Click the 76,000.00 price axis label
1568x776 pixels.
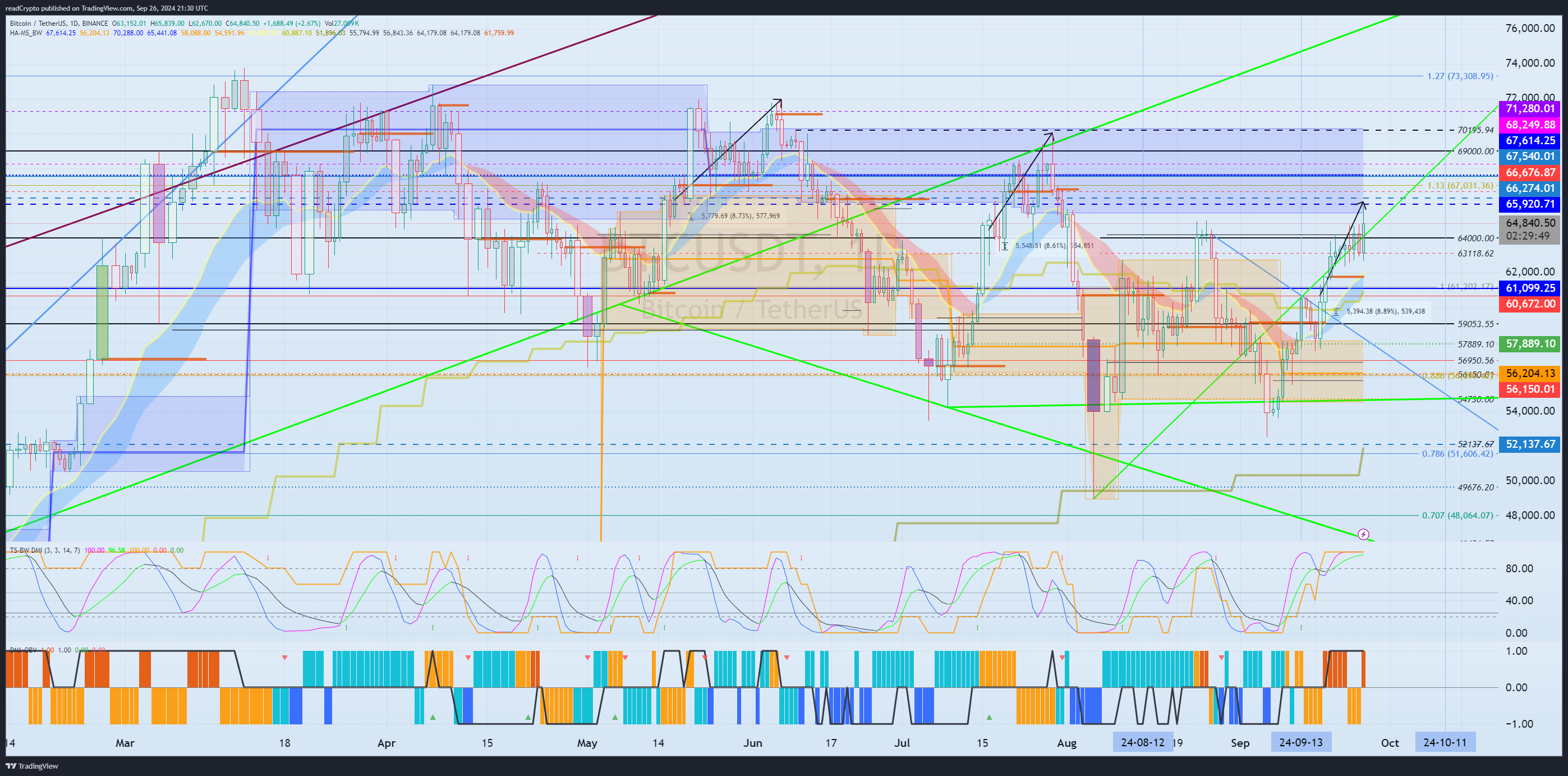[x=1530, y=28]
